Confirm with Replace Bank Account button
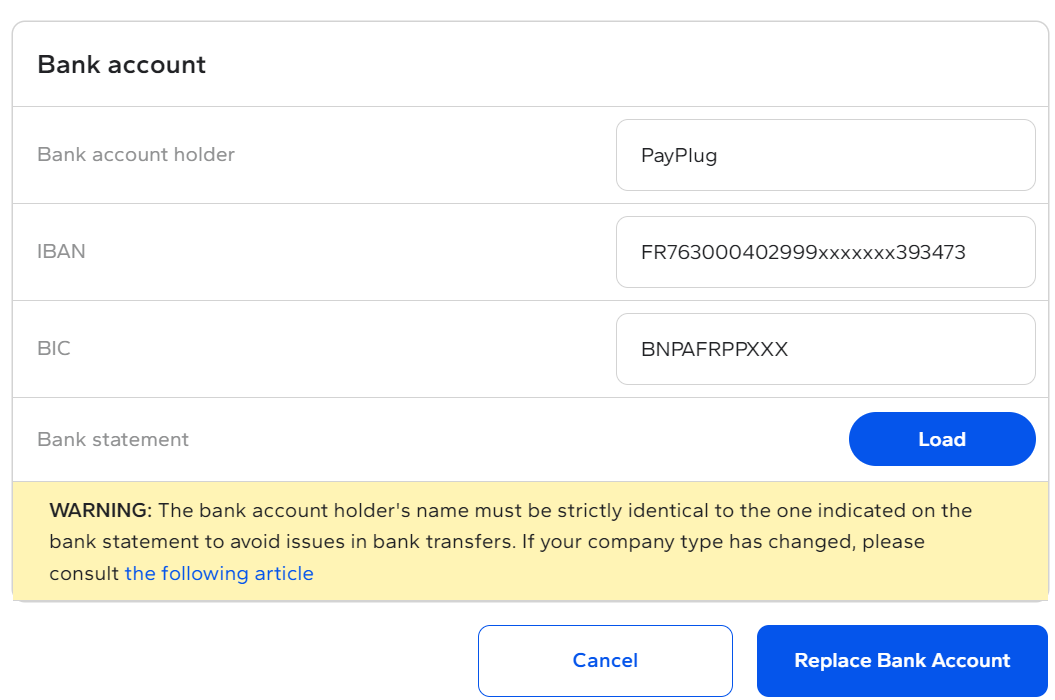Image resolution: width=1055 pixels, height=700 pixels. point(902,660)
